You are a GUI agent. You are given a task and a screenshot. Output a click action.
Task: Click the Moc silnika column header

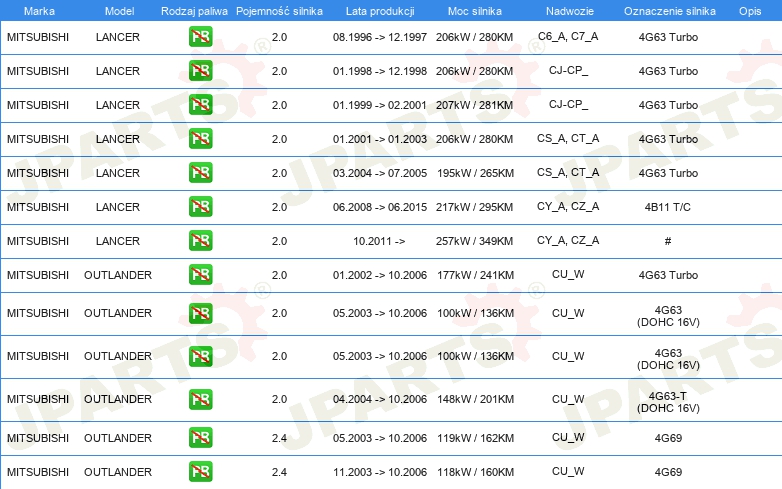(475, 11)
